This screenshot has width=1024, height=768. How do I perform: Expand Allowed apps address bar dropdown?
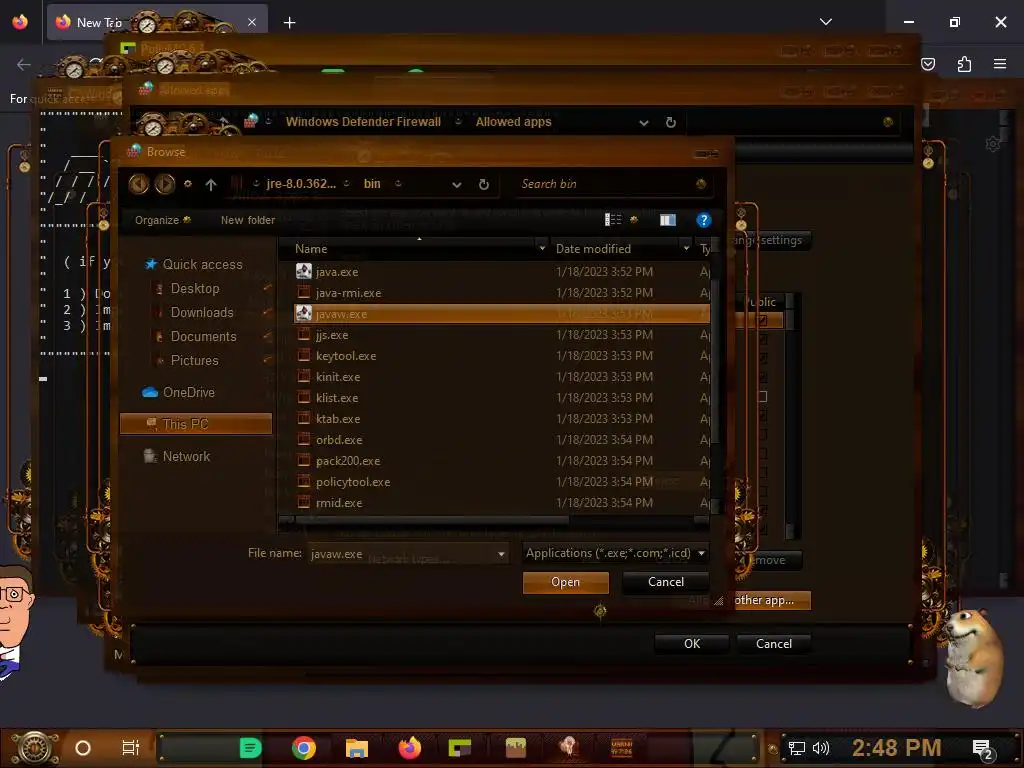[644, 123]
